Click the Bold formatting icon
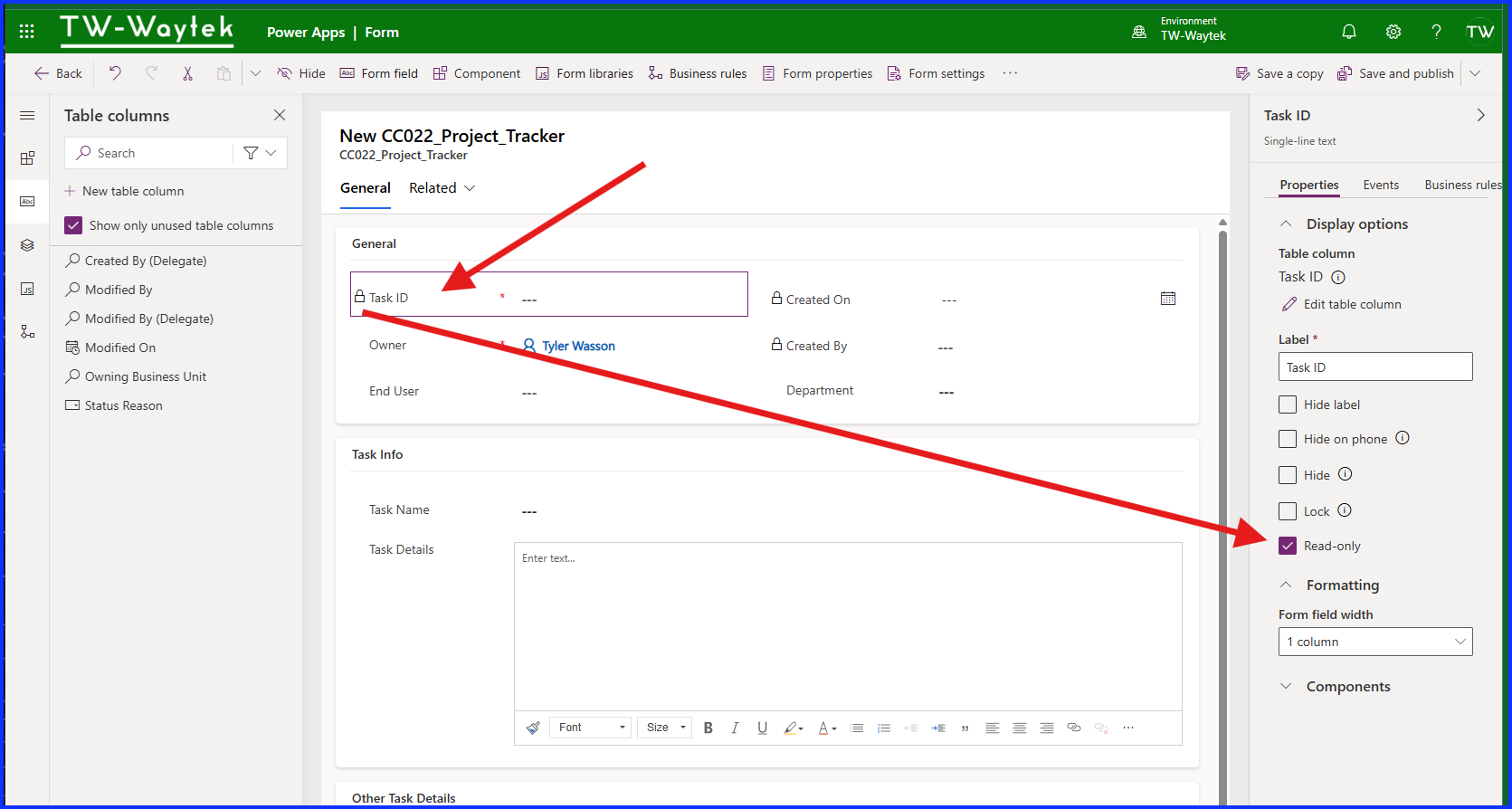 coord(708,728)
